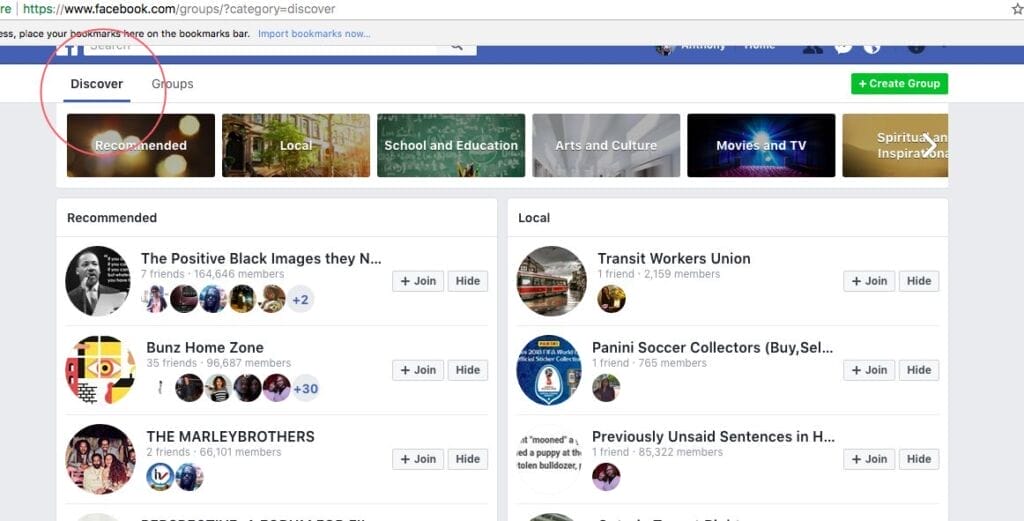
Task: Click the Transit Workers Union streetcar avatar
Action: tap(552, 281)
